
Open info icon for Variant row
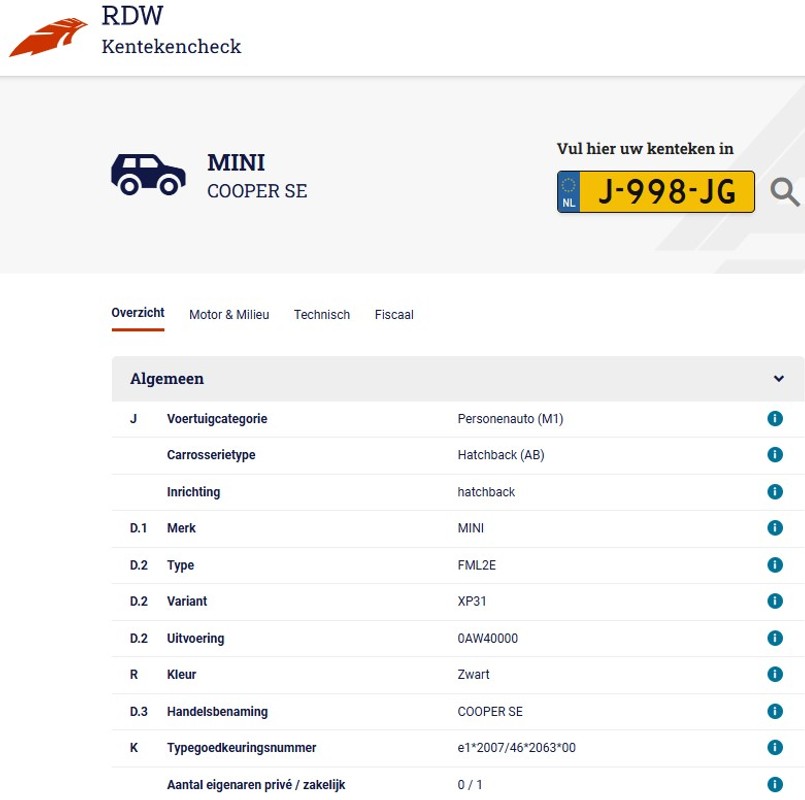(x=775, y=601)
